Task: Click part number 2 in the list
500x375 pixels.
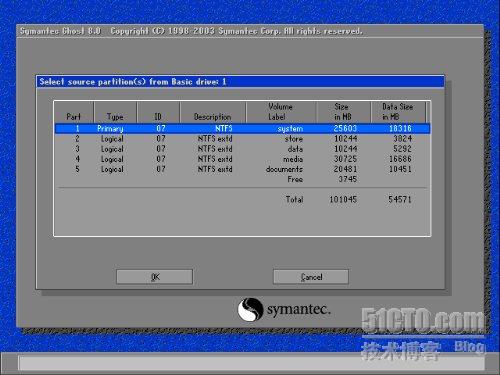Action: coord(77,139)
